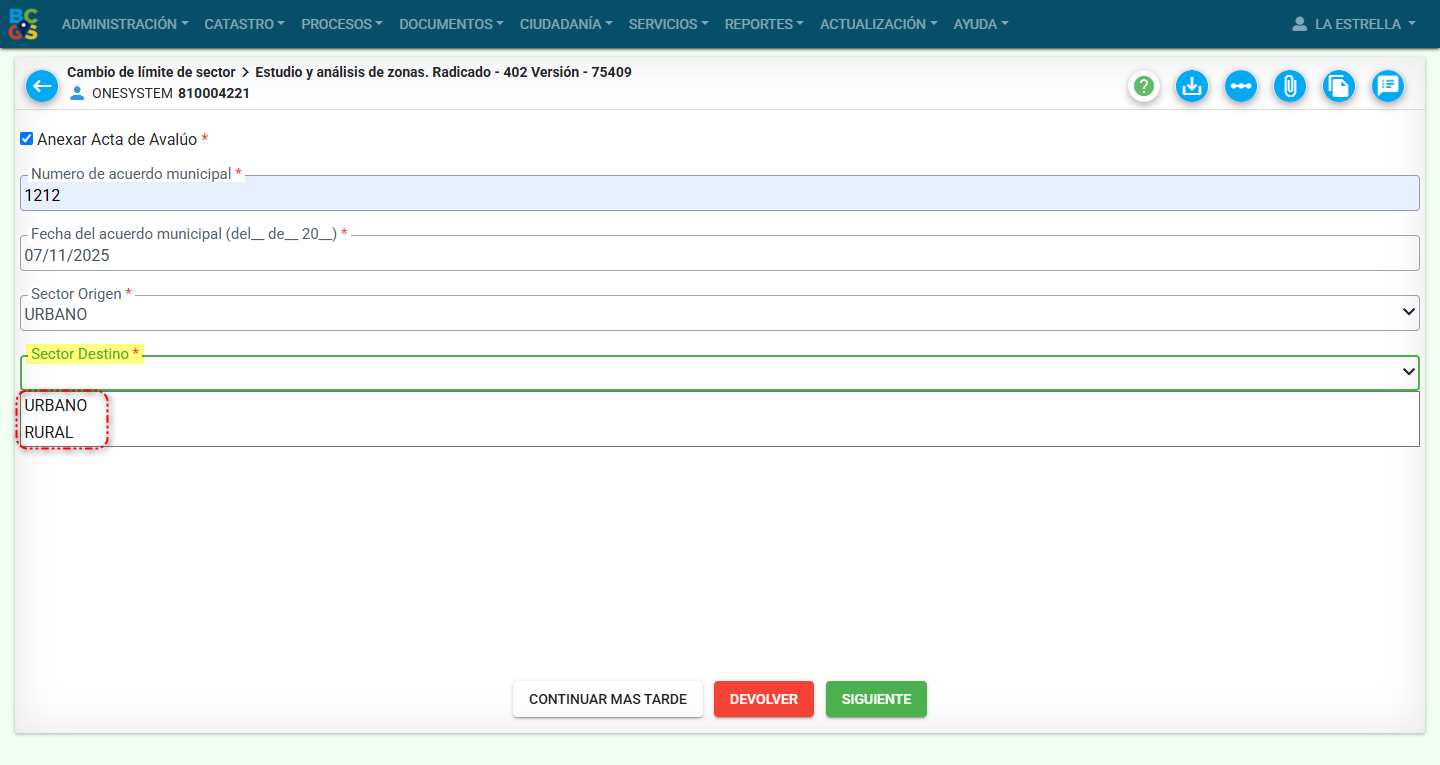Click the paperclip attachments icon
Viewport: 1440px width, 765px height.
1290,87
